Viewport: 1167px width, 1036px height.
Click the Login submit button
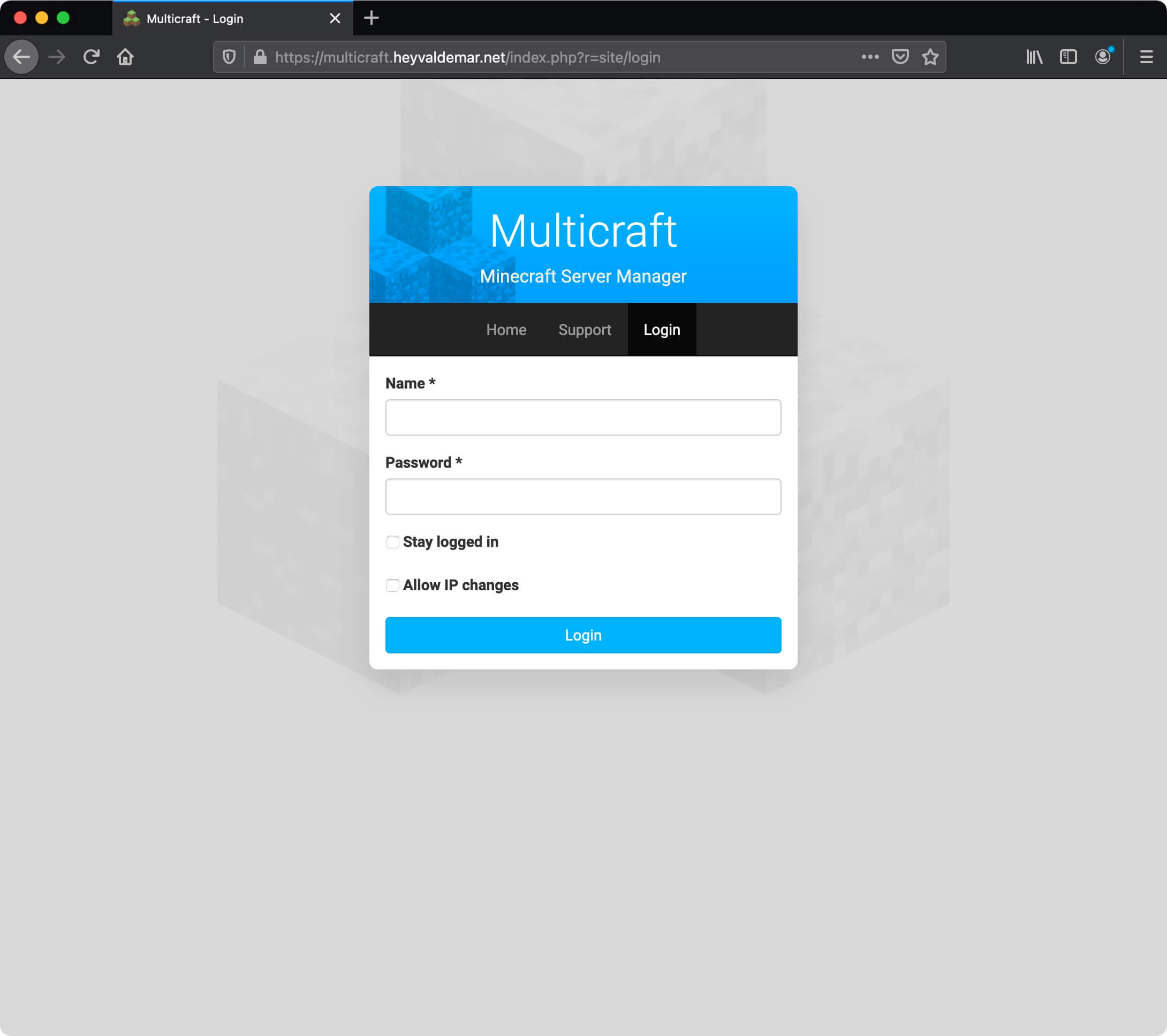(583, 635)
